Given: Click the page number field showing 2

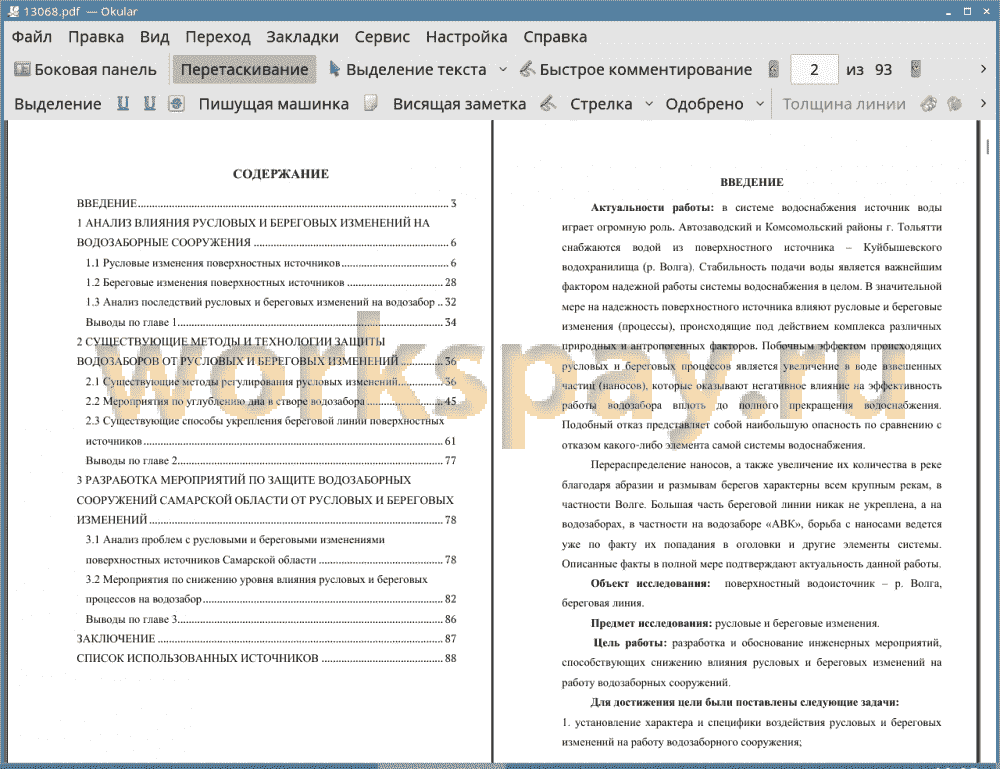Looking at the screenshot, I should point(814,70).
